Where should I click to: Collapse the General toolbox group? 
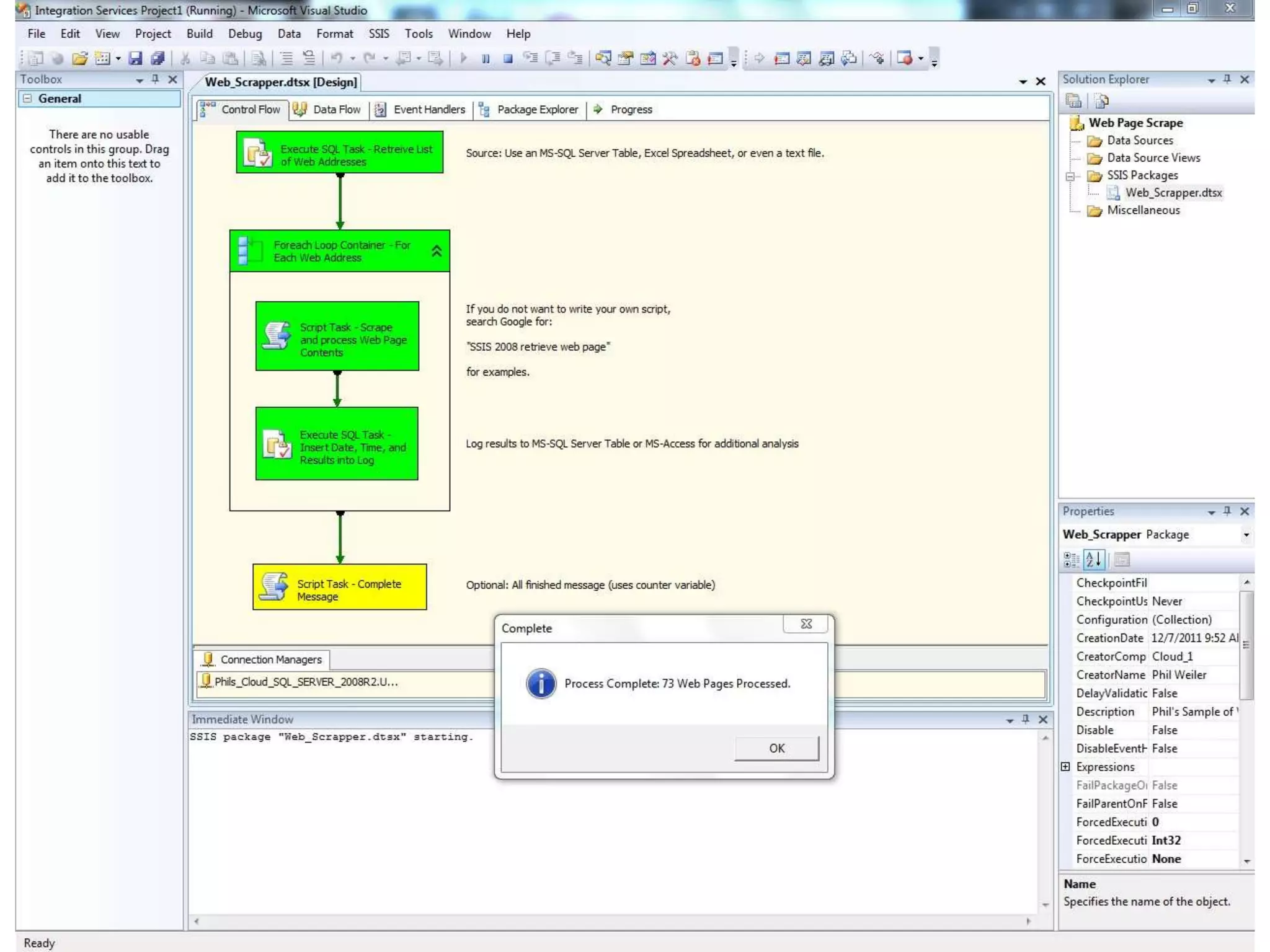pos(27,99)
